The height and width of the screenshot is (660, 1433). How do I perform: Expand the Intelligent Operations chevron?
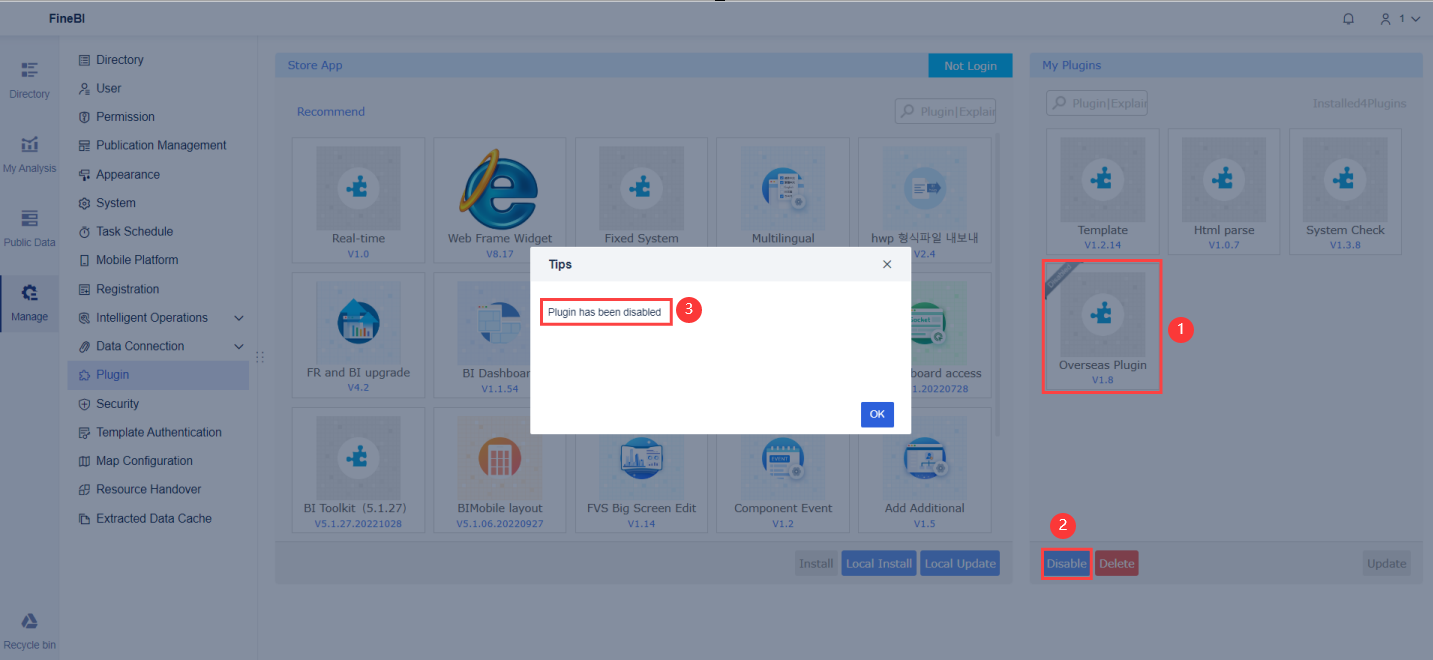[239, 318]
